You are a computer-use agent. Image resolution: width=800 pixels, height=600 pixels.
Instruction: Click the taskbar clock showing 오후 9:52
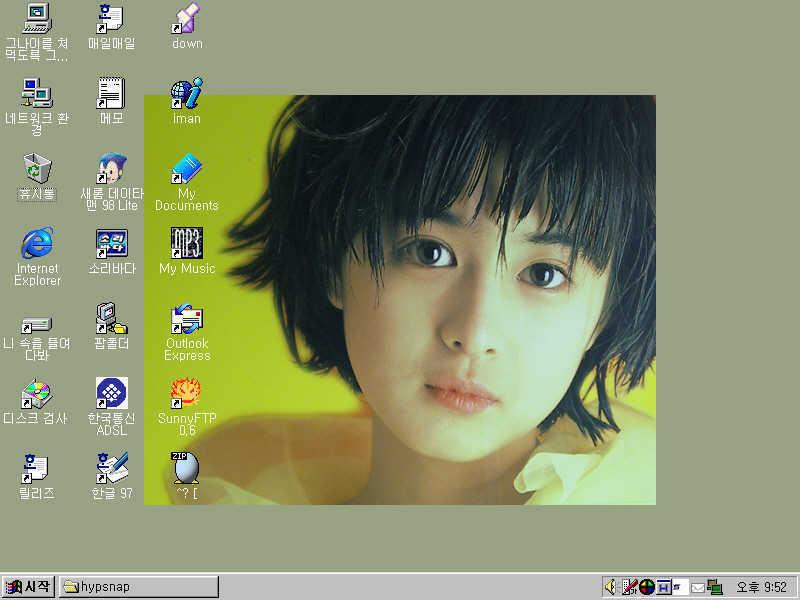(x=762, y=587)
